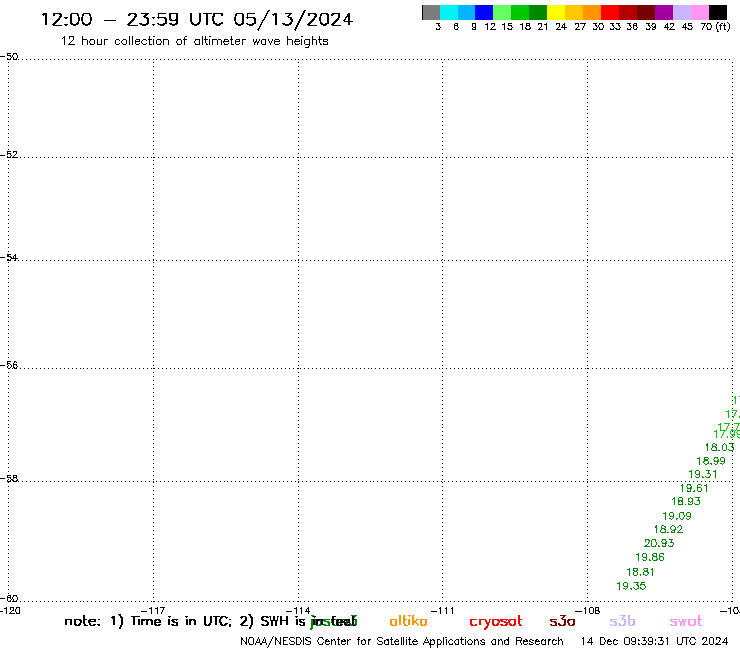Click the pink swatch in the color scale
The width and height of the screenshot is (740, 650).
point(700,12)
